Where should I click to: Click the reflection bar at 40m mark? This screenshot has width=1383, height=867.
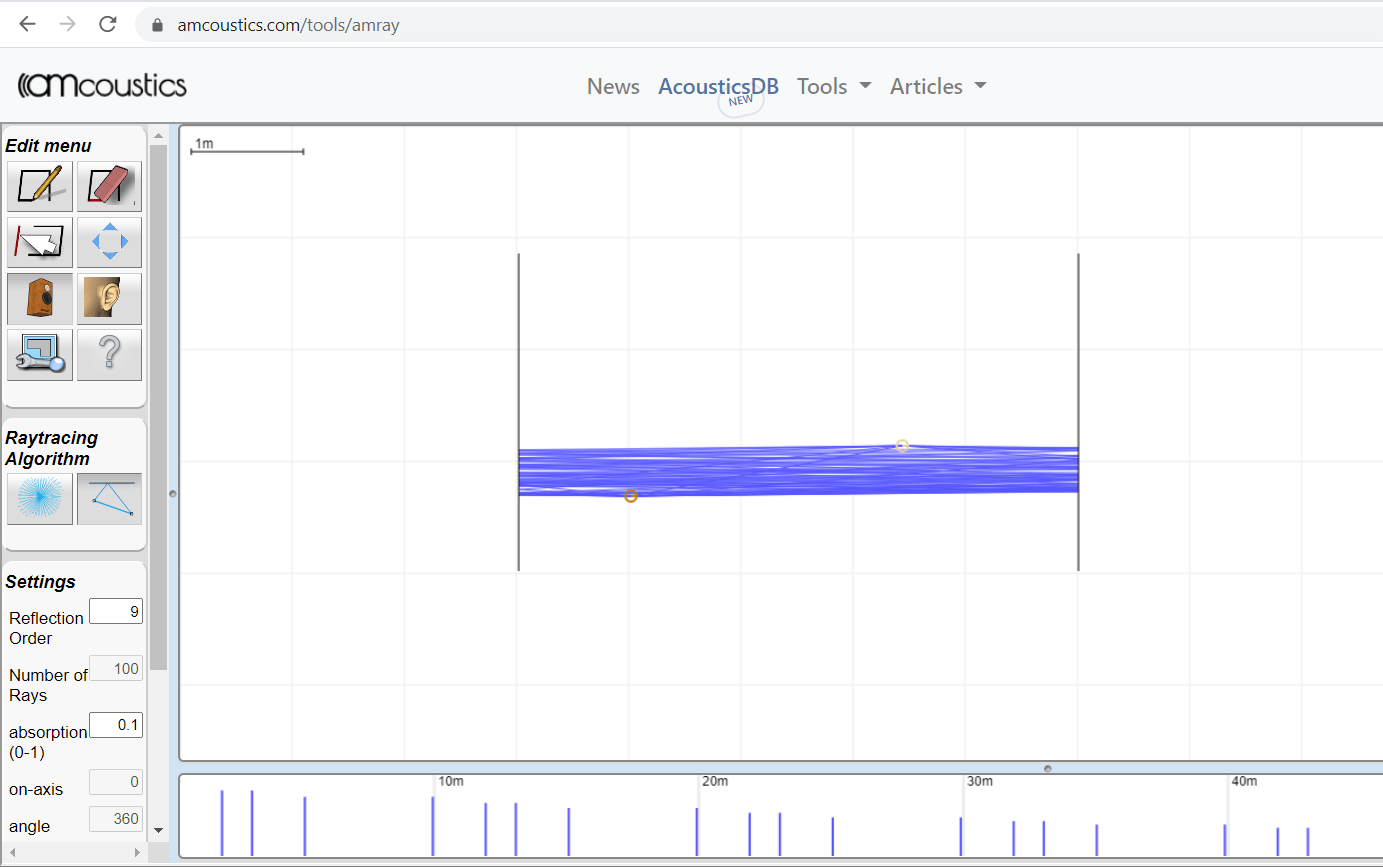[x=1225, y=840]
